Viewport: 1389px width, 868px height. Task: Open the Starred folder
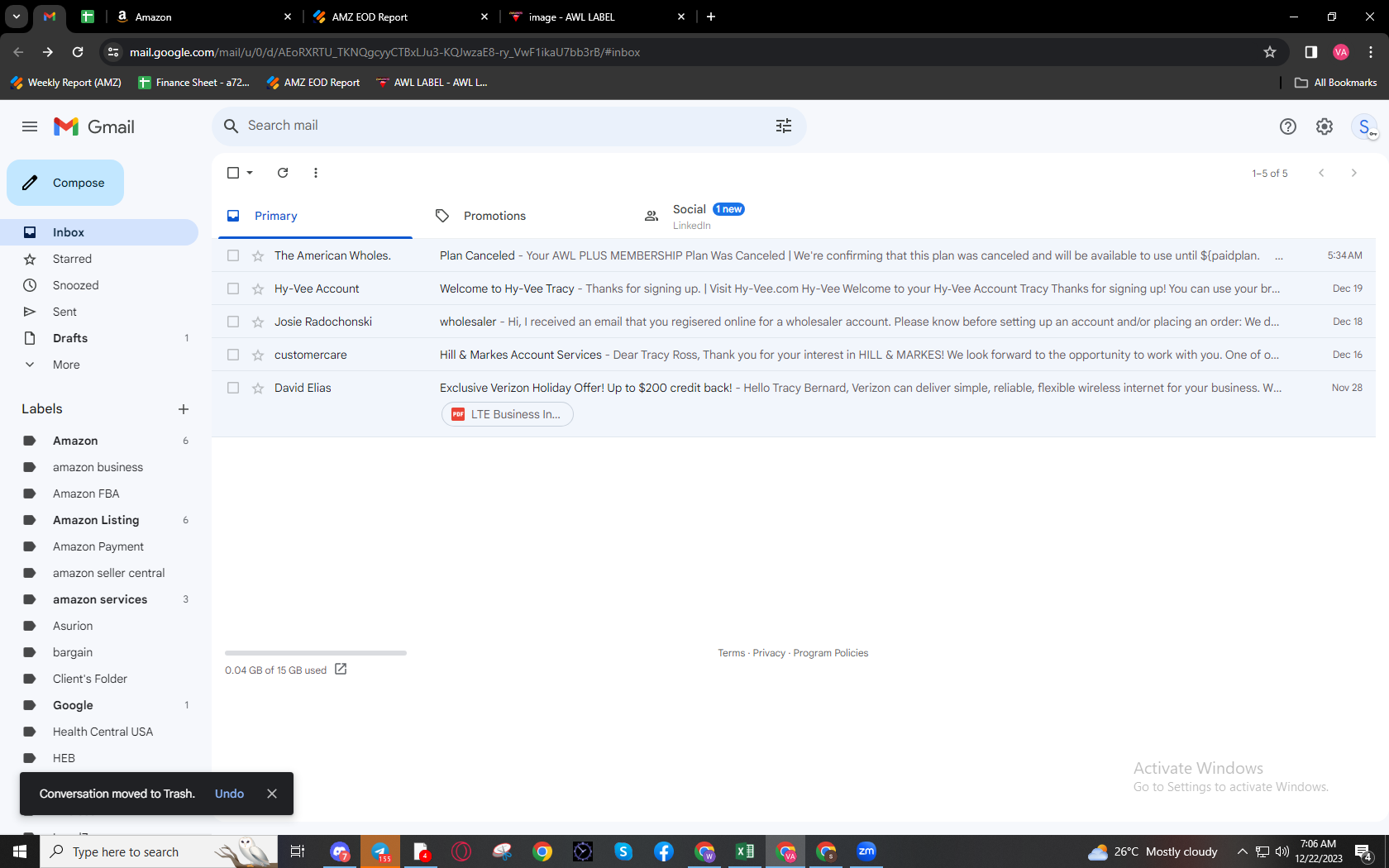point(99,259)
